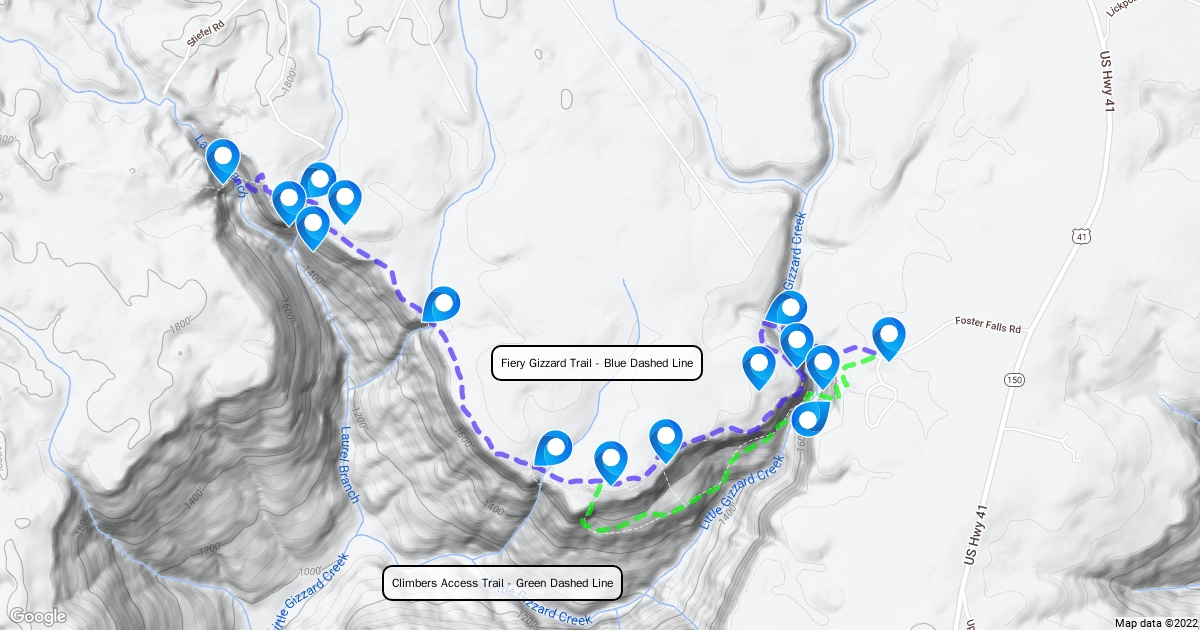Select the blue-trail marker just west of the green trail start
The width and height of the screenshot is (1200, 630).
click(553, 449)
